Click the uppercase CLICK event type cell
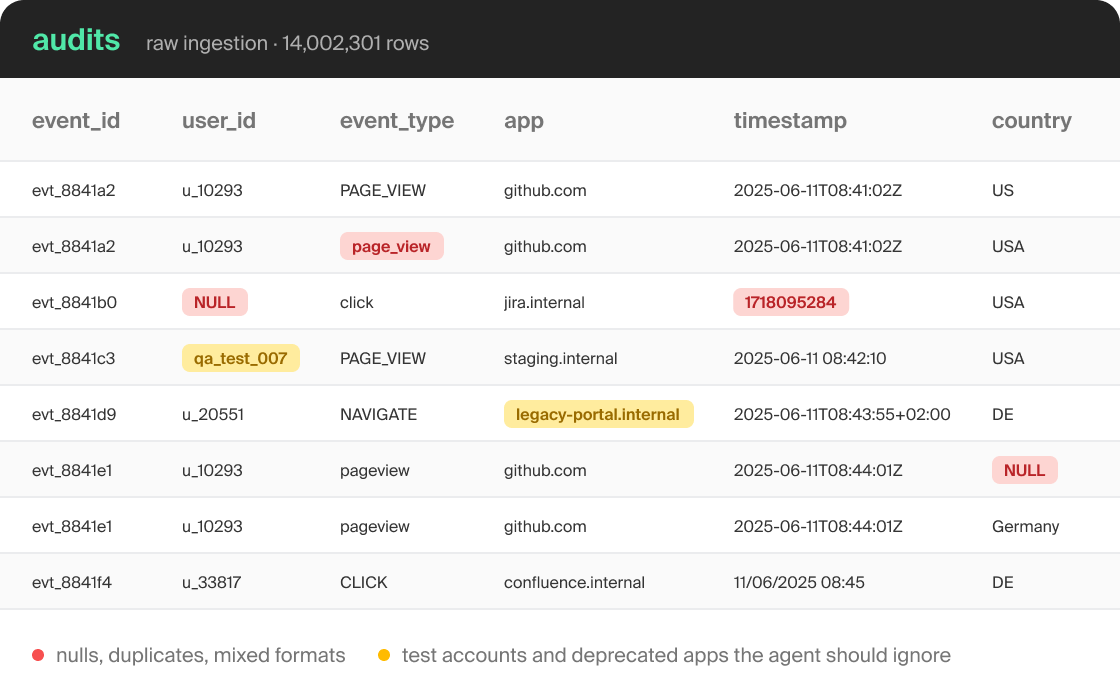Image resolution: width=1120 pixels, height=700 pixels. click(364, 582)
